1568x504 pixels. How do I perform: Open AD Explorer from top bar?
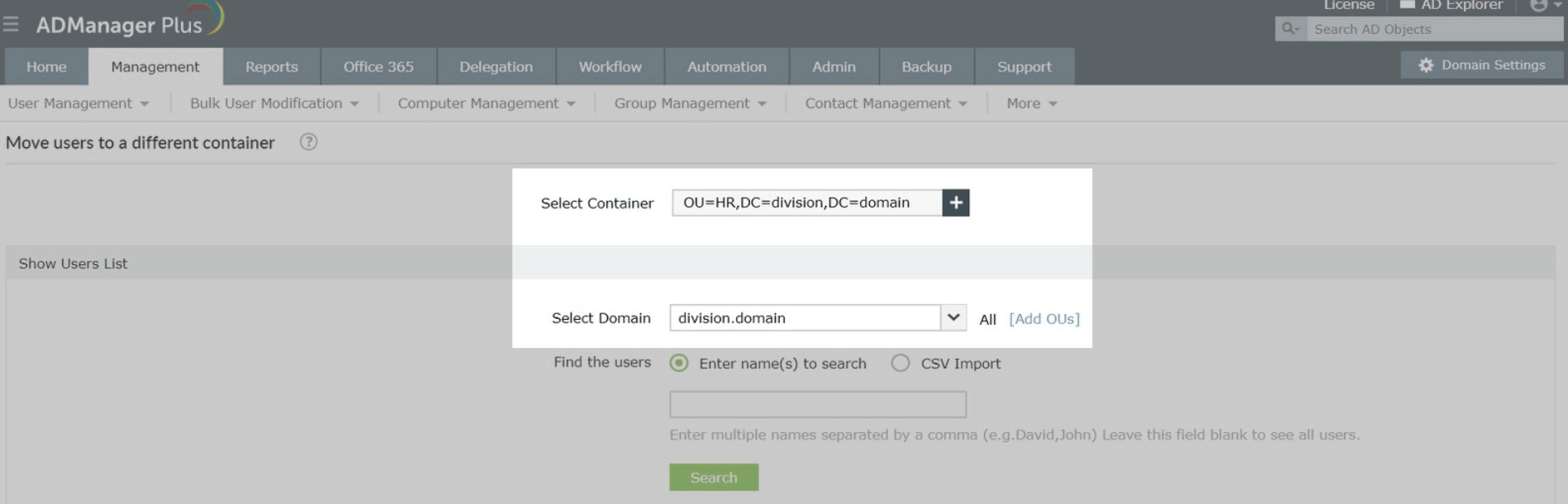tap(1452, 6)
